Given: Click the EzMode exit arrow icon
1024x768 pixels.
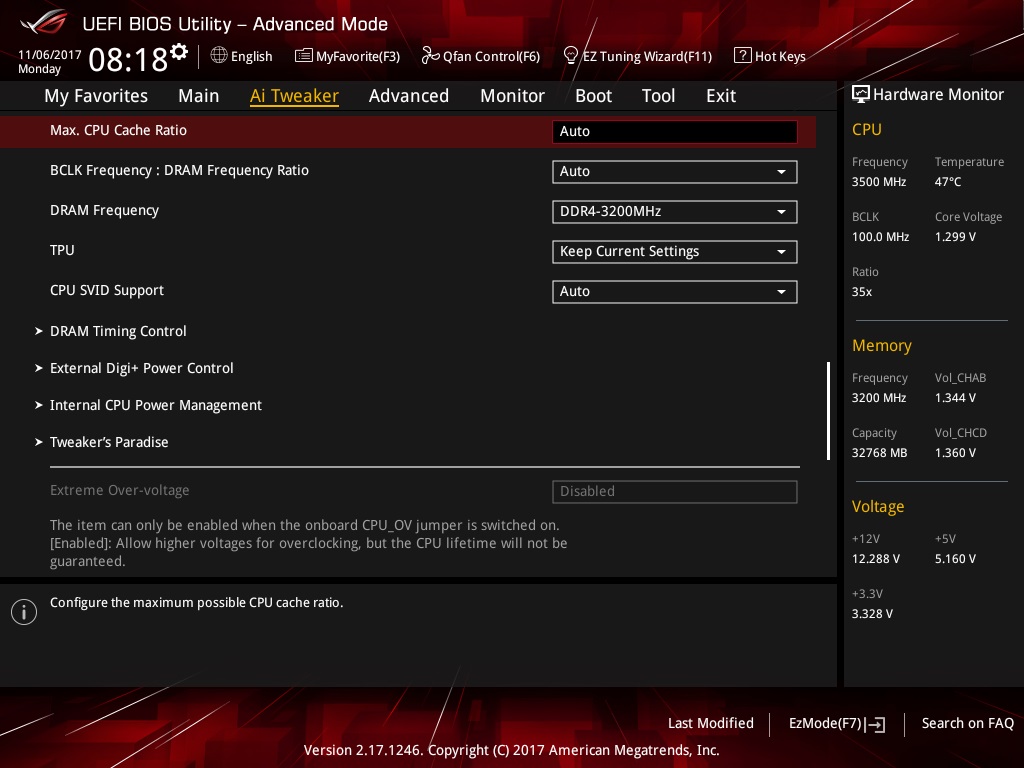Looking at the screenshot, I should click(876, 724).
